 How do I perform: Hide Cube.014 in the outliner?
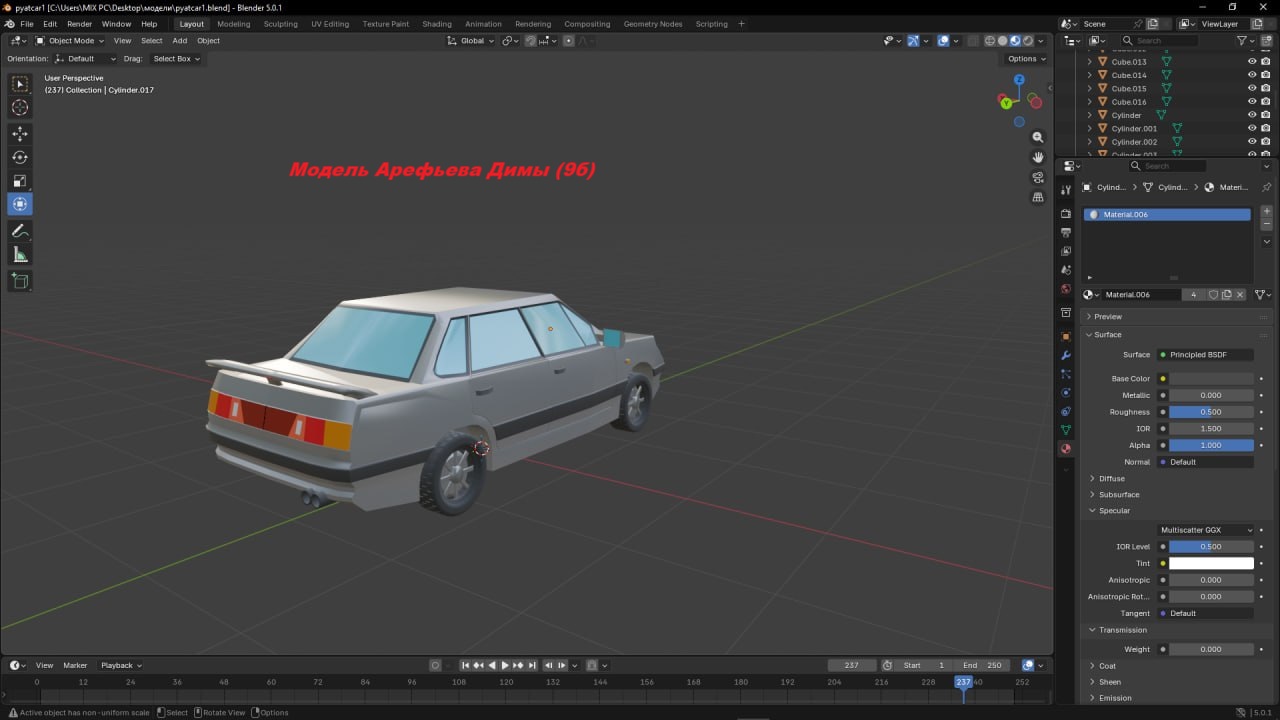click(1252, 75)
